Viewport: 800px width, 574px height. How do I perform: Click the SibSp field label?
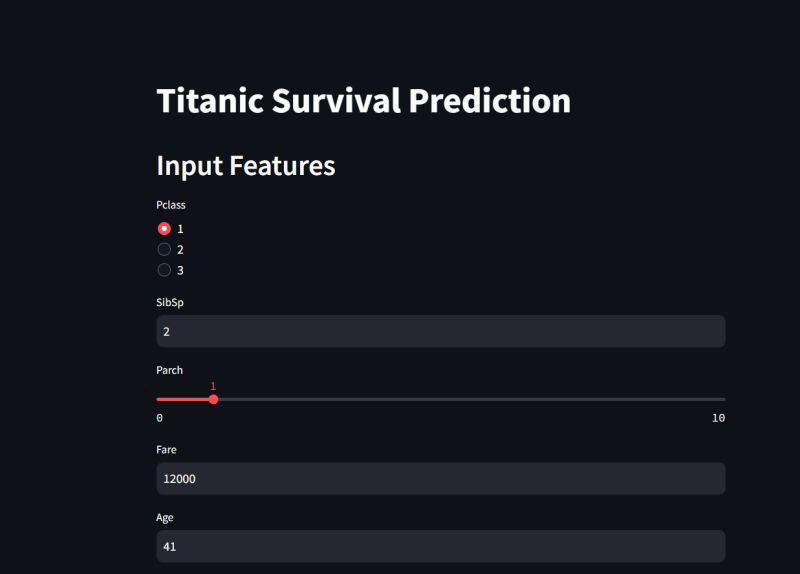click(x=170, y=303)
